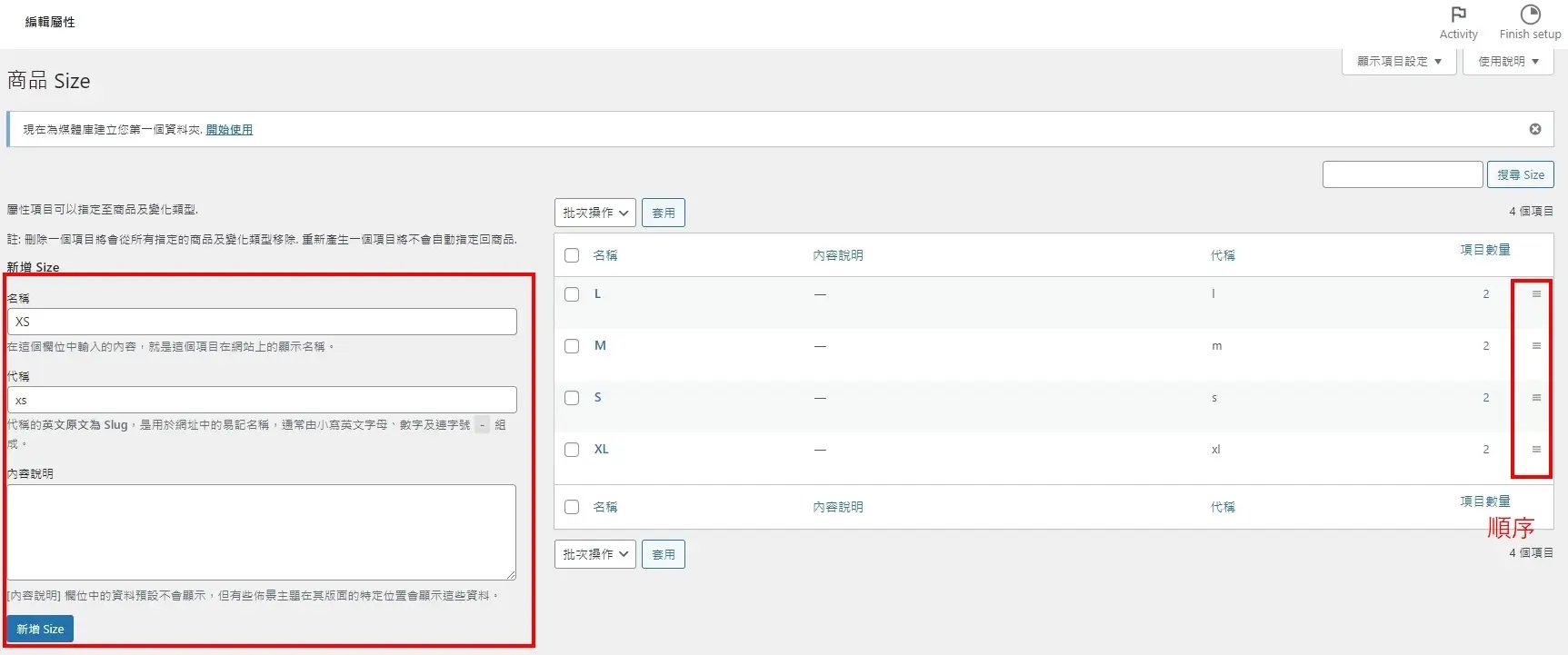
Task: Click the drag handle for row S
Action: click(x=1536, y=398)
